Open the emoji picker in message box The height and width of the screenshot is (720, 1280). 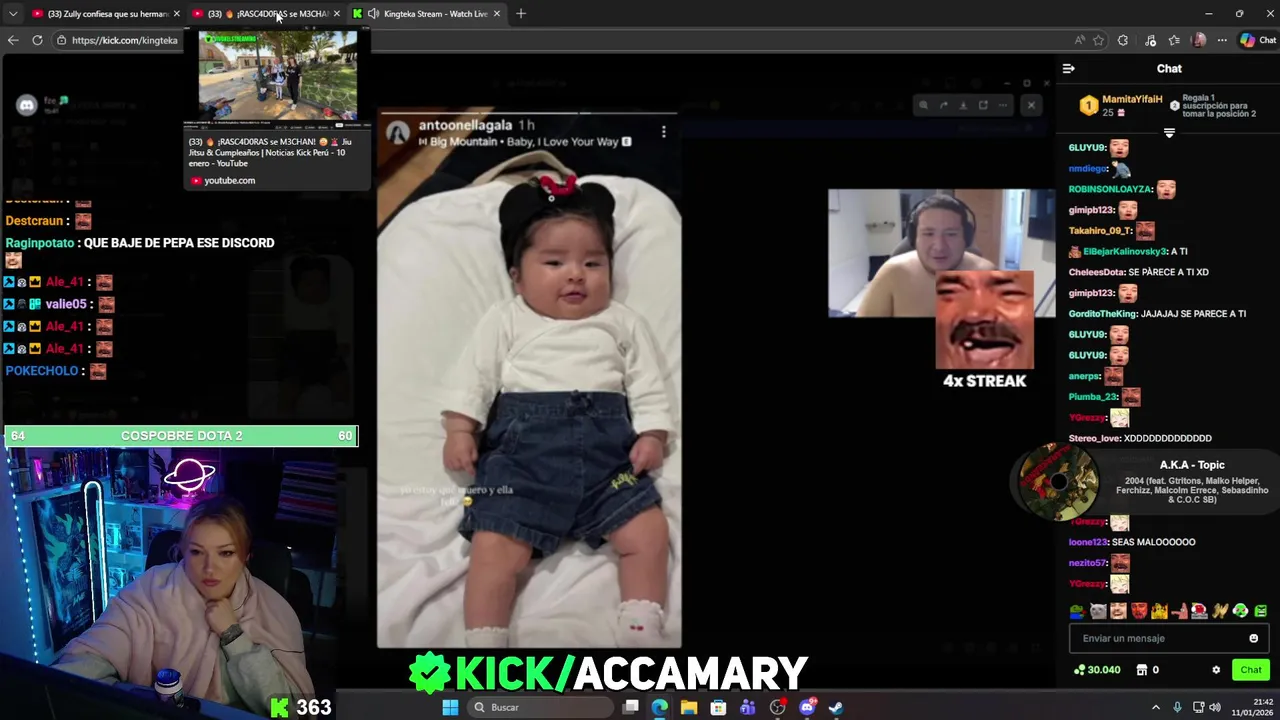click(1253, 638)
